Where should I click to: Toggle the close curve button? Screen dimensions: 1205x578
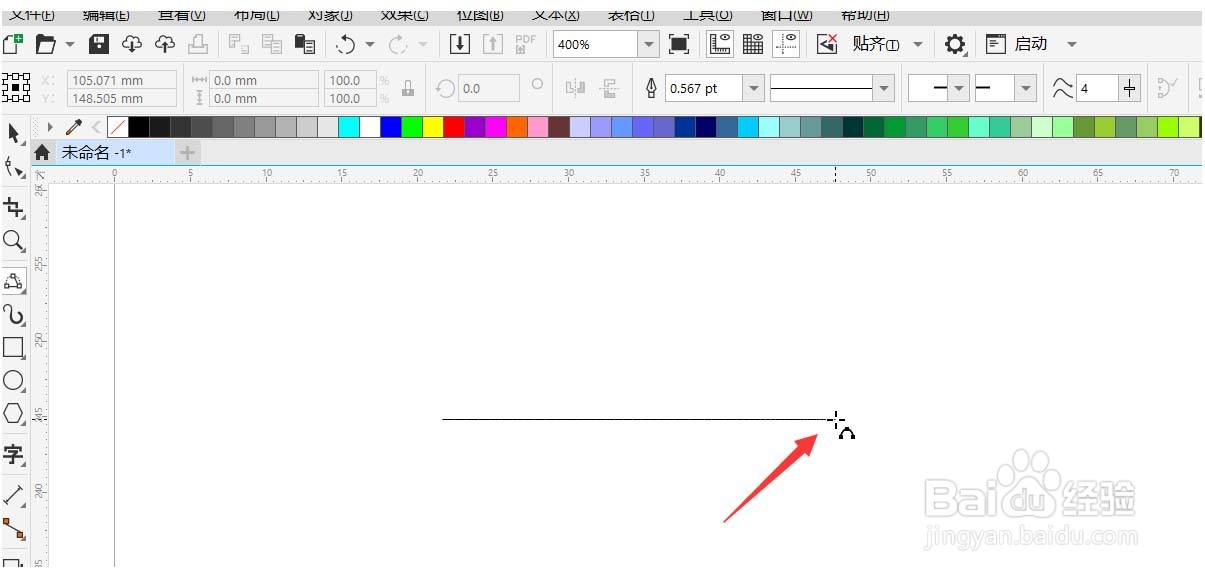(x=1166, y=88)
